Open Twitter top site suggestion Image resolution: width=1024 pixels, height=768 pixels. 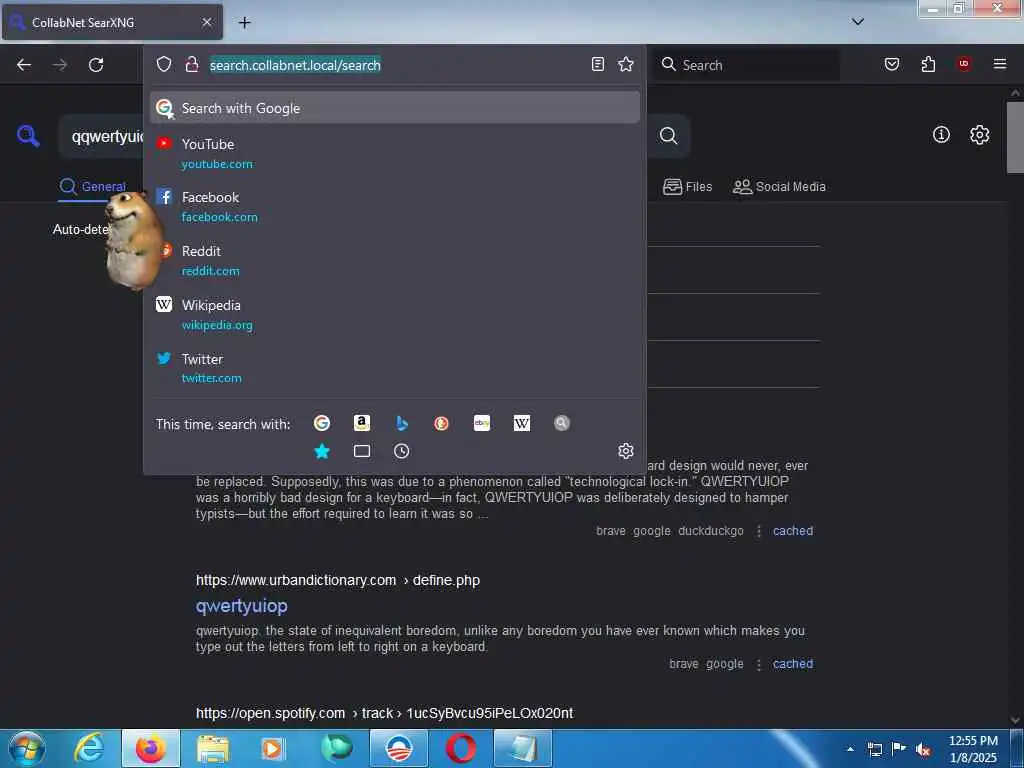click(x=394, y=368)
